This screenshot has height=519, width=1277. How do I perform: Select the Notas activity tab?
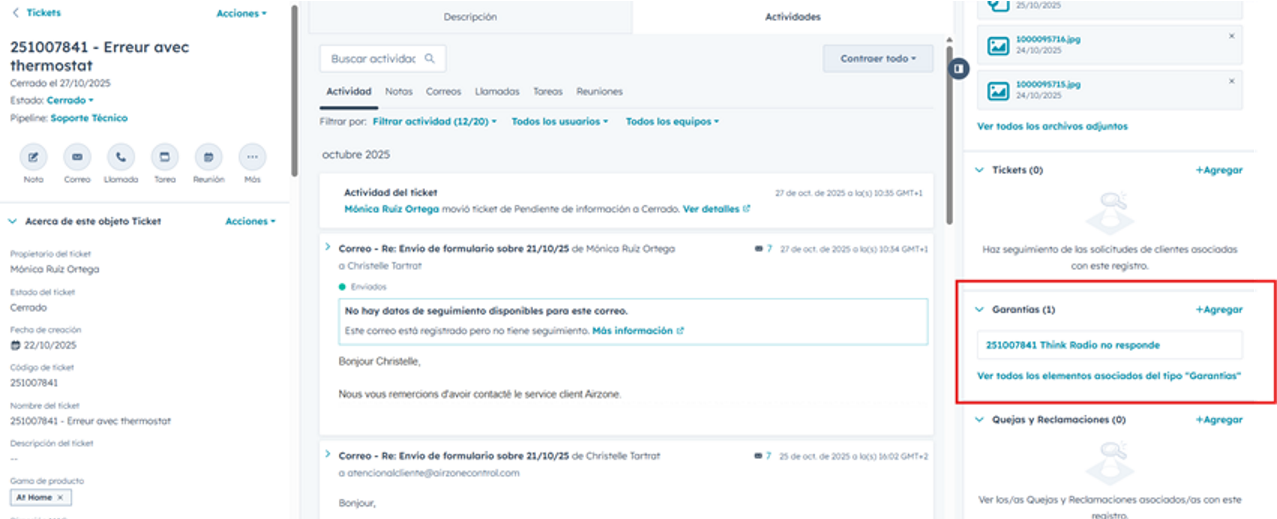[398, 91]
